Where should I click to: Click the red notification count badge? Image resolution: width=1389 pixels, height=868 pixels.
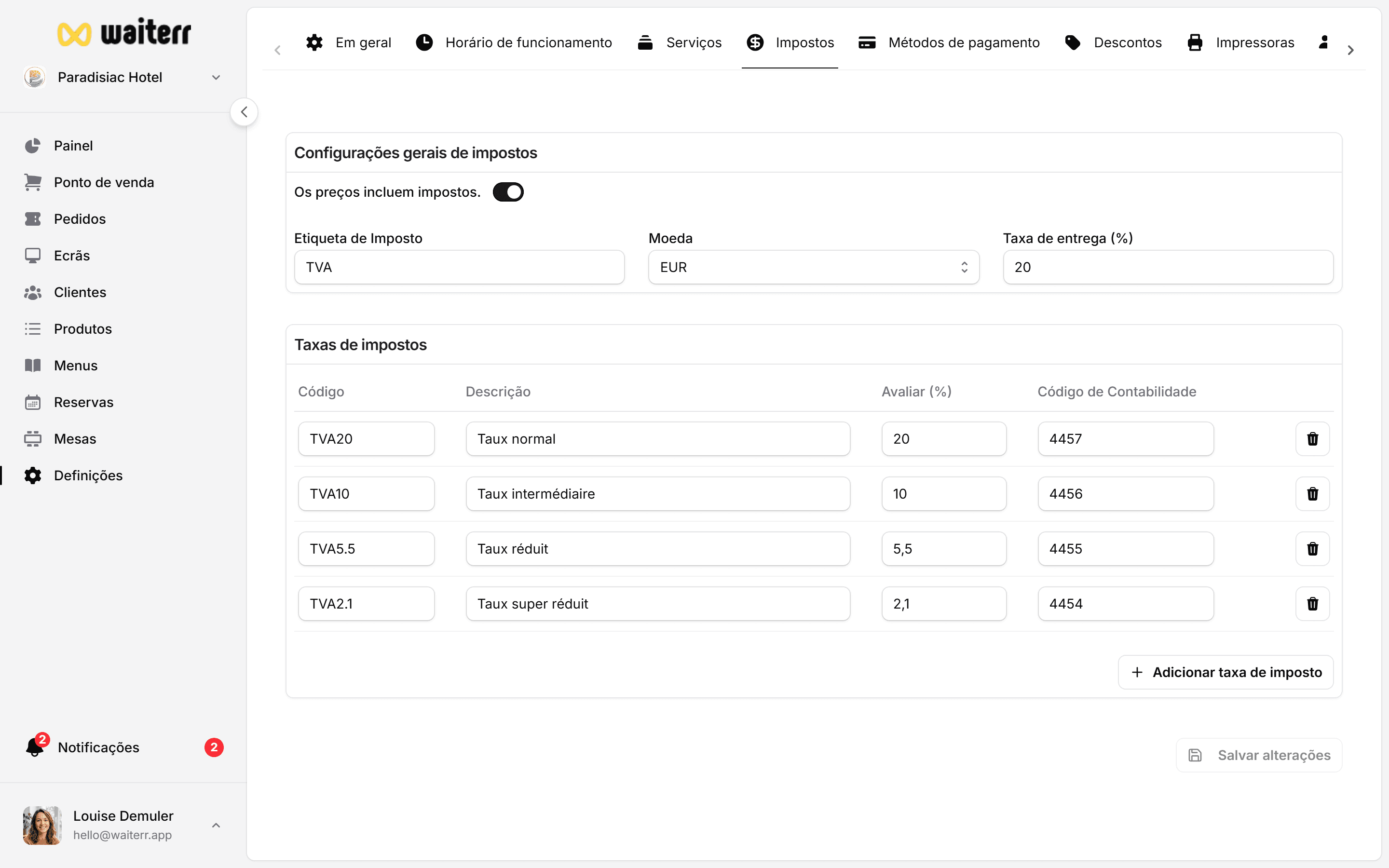pos(214,747)
